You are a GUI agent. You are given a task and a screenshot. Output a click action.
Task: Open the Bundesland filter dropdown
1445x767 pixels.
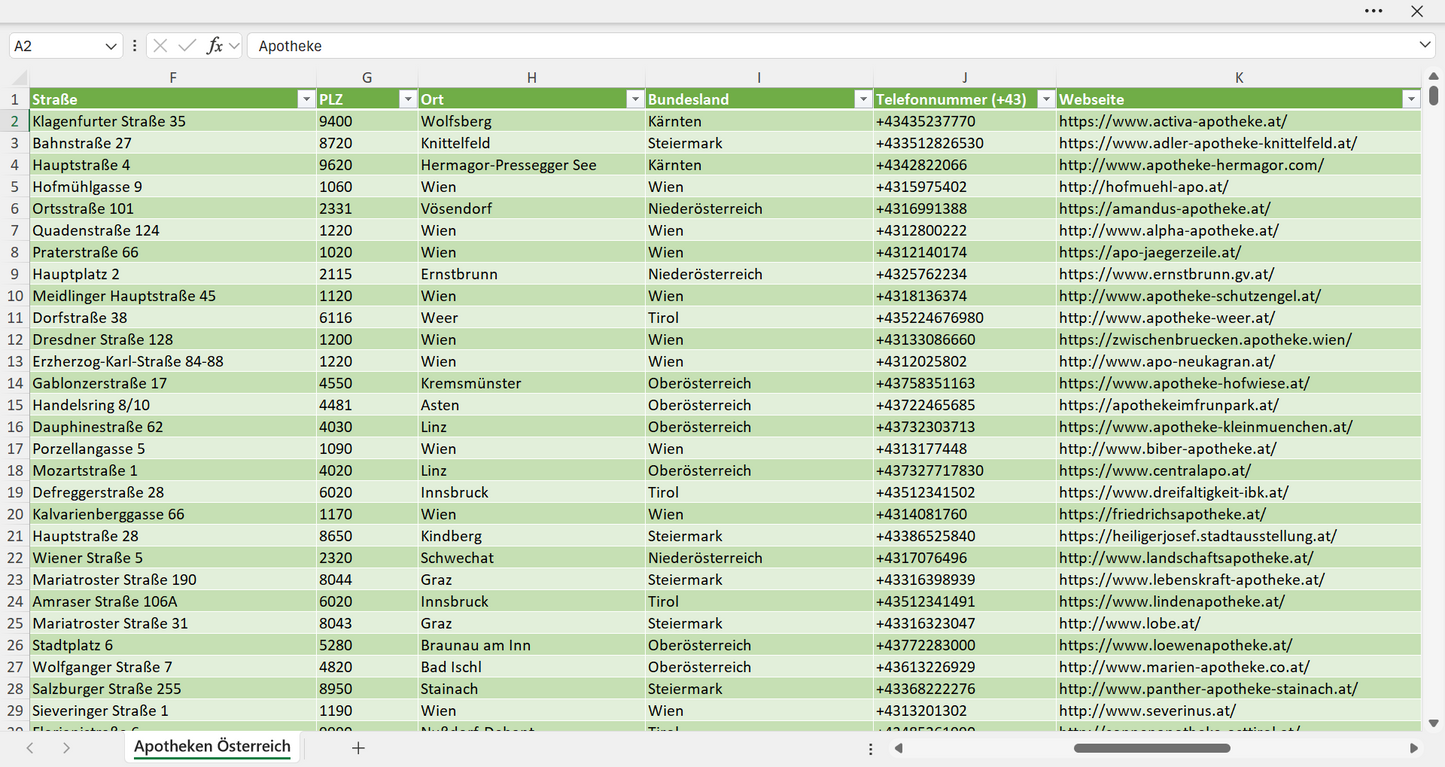862,99
